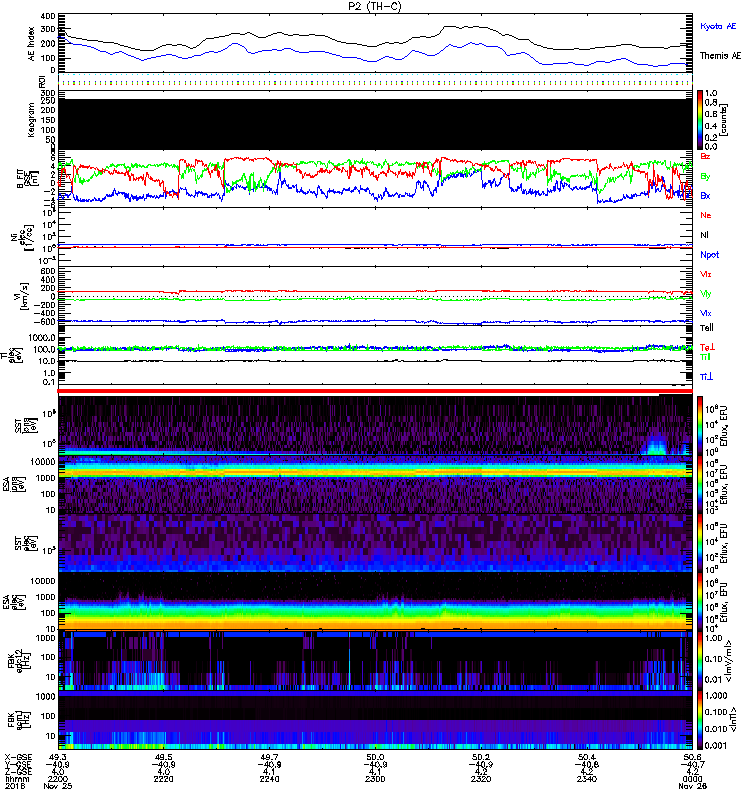Click the FBK edc12 [Hz] axis title
This screenshot has width=750, height=800.
click(19, 661)
